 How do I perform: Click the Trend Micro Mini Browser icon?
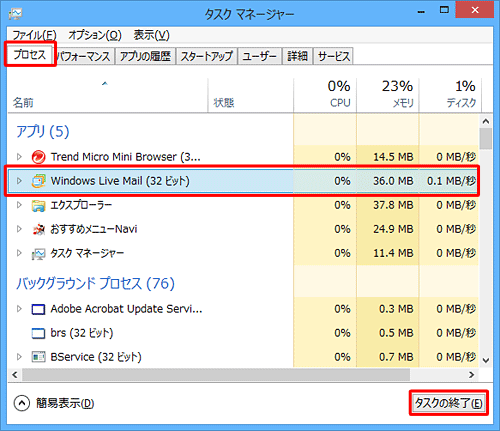coord(38,157)
